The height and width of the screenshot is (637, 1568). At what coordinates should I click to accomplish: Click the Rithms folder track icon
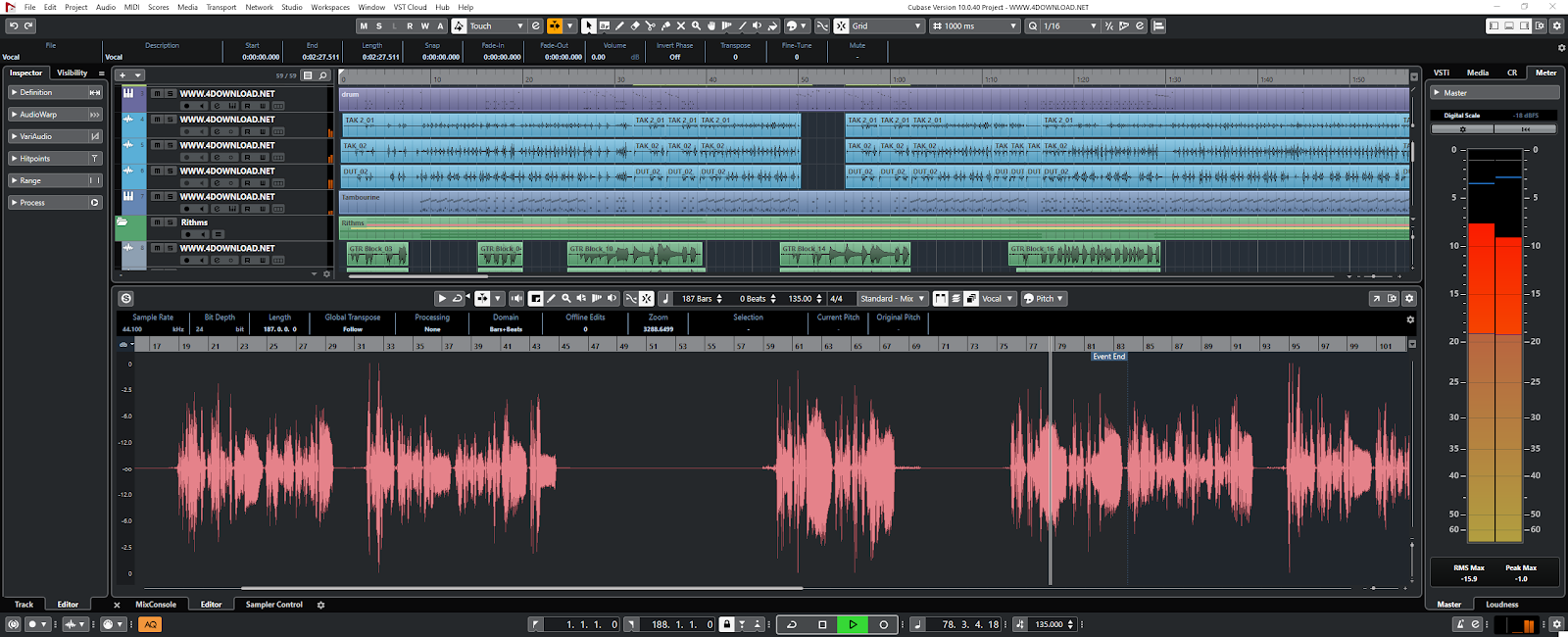(122, 222)
